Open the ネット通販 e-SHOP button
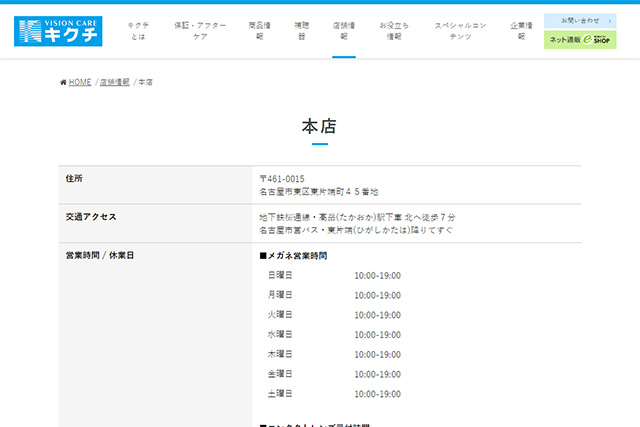The width and height of the screenshot is (640, 427). tap(580, 40)
